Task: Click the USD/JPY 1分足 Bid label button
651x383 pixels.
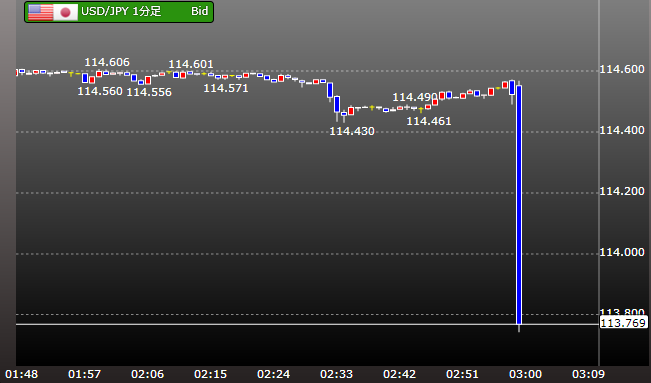Action: [119, 12]
